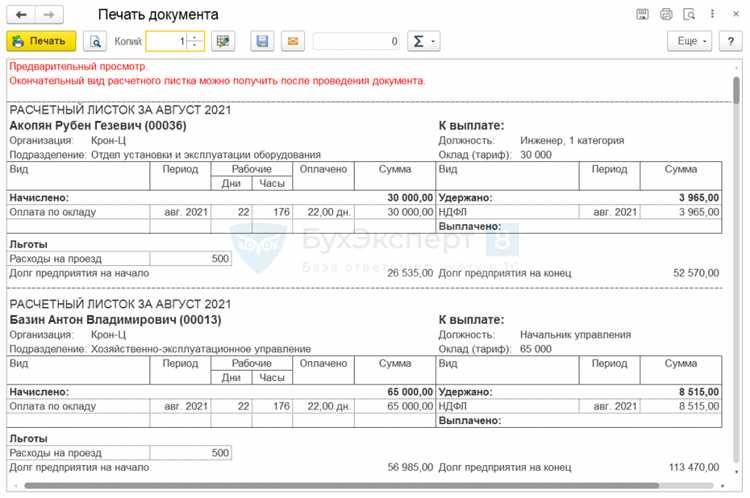The height and width of the screenshot is (498, 750).
Task: Click the back arrow navigation button
Action: (x=21, y=15)
